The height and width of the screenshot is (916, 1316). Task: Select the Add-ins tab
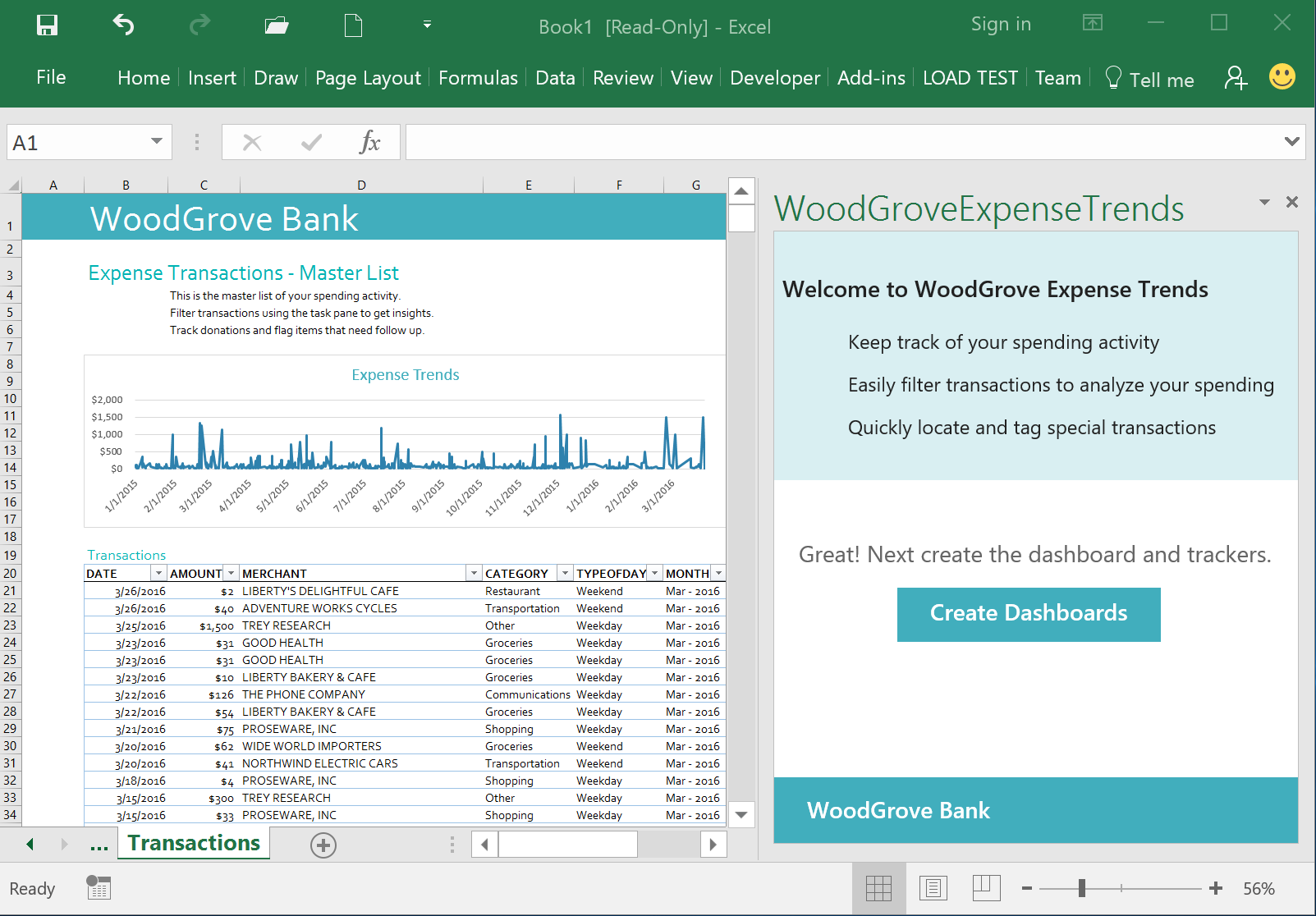pyautogui.click(x=871, y=78)
